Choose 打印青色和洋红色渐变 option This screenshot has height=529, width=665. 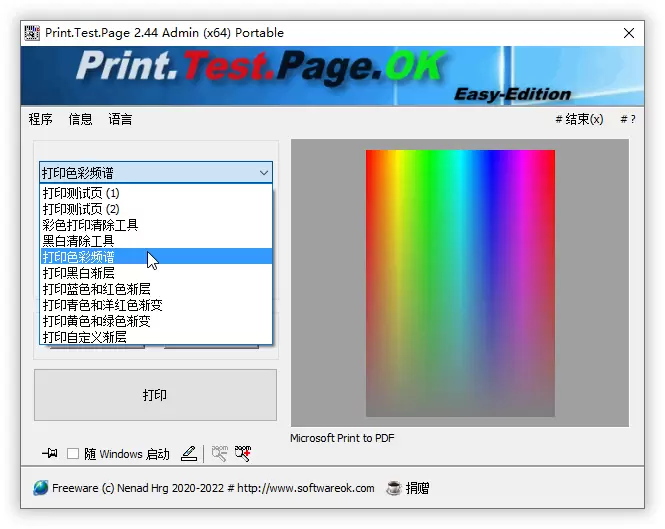156,305
